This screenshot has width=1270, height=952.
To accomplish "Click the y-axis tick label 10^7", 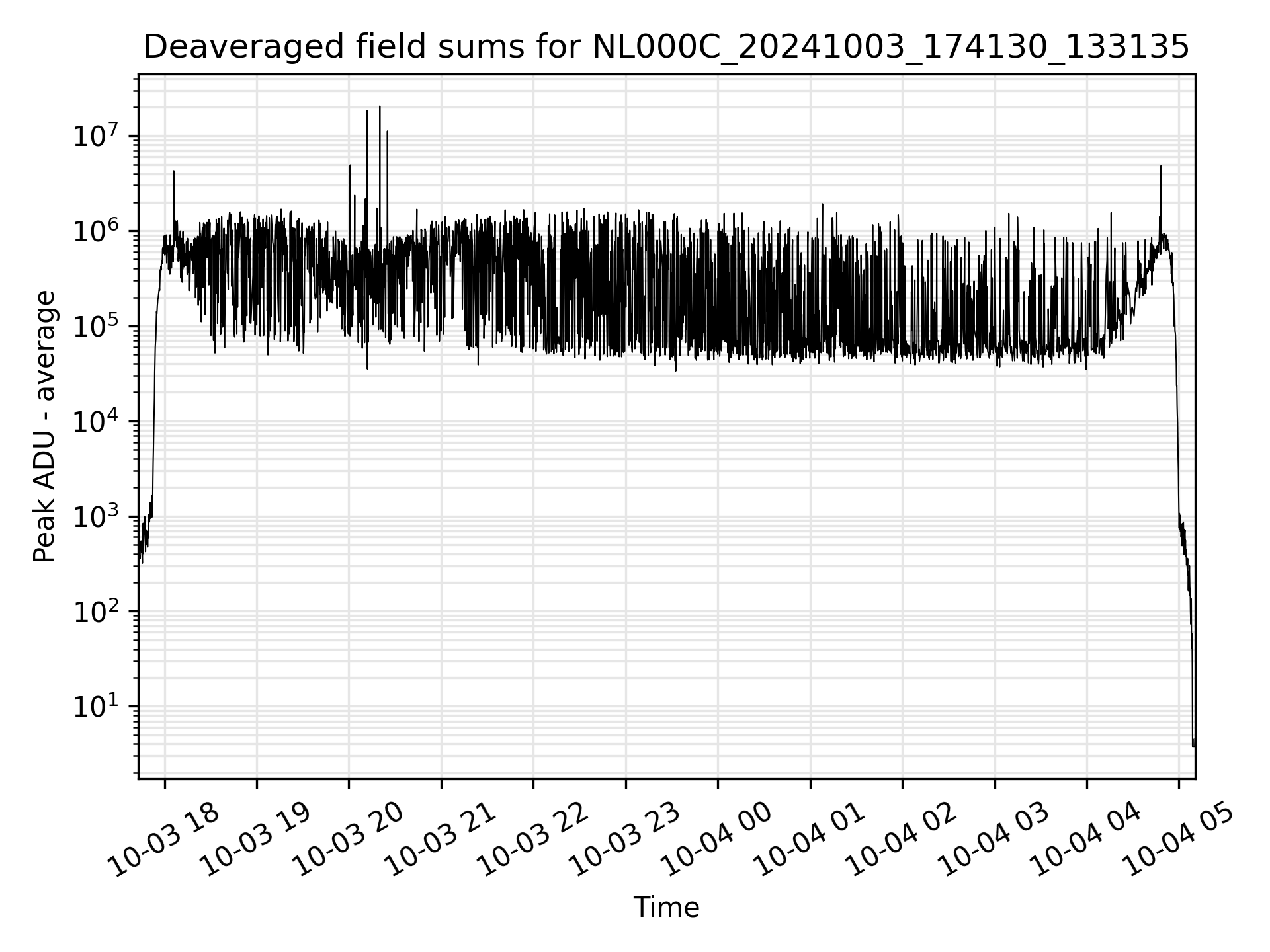I will tap(96, 136).
